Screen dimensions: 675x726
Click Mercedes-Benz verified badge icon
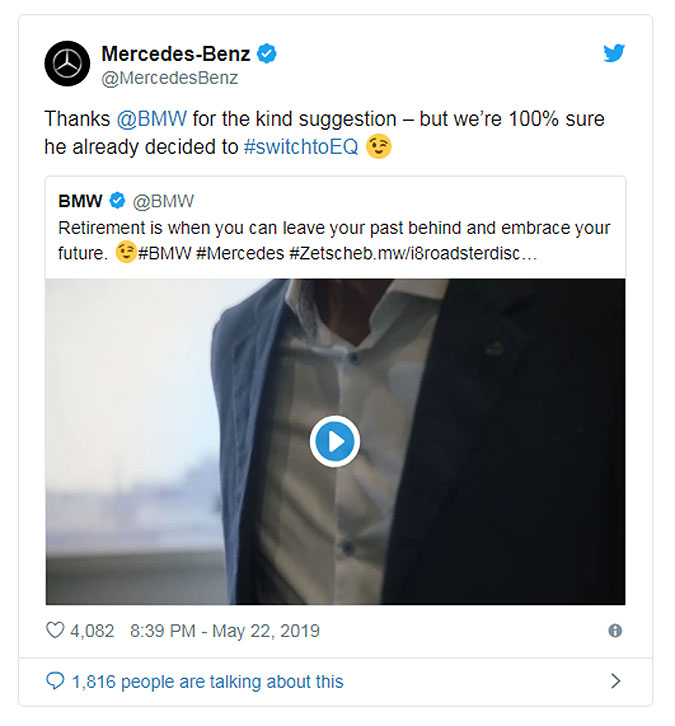[267, 54]
